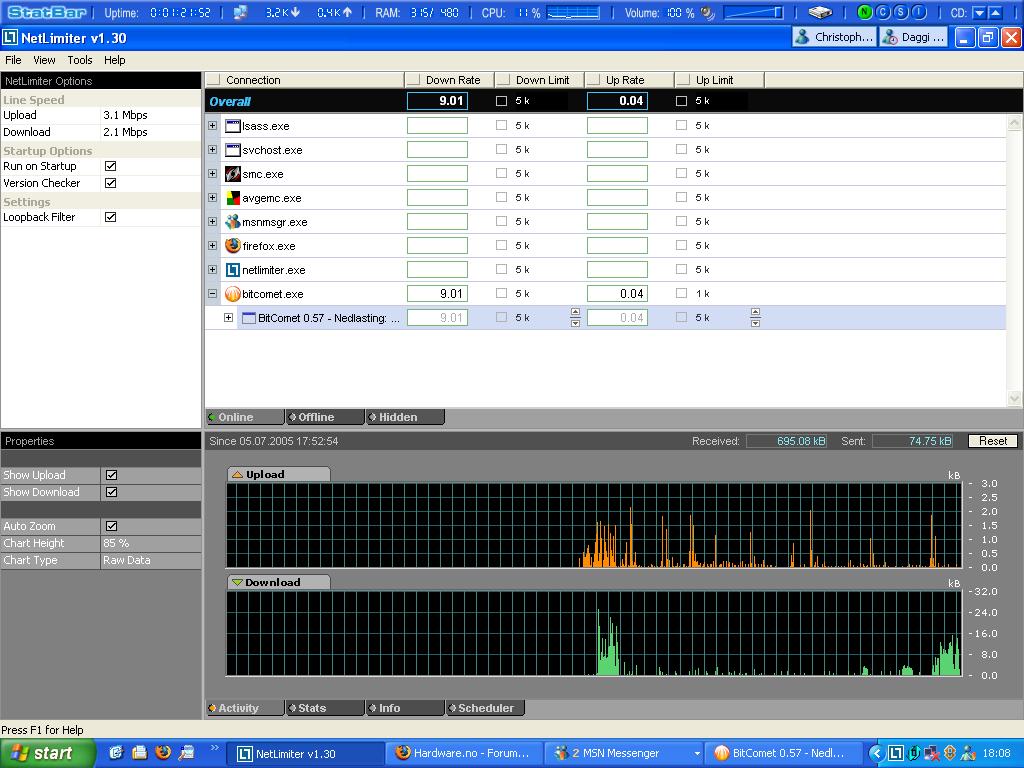
Task: Open the Windows start menu
Action: pyautogui.click(x=47, y=753)
